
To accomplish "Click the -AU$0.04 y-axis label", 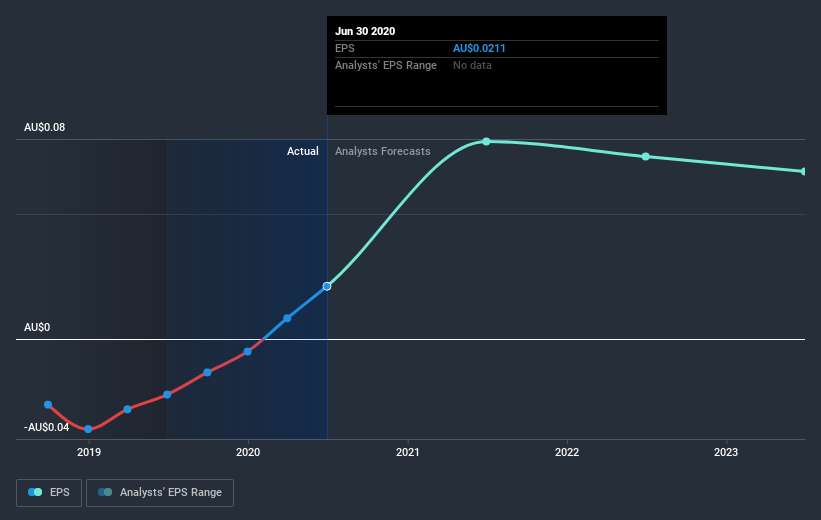I will pos(47,427).
